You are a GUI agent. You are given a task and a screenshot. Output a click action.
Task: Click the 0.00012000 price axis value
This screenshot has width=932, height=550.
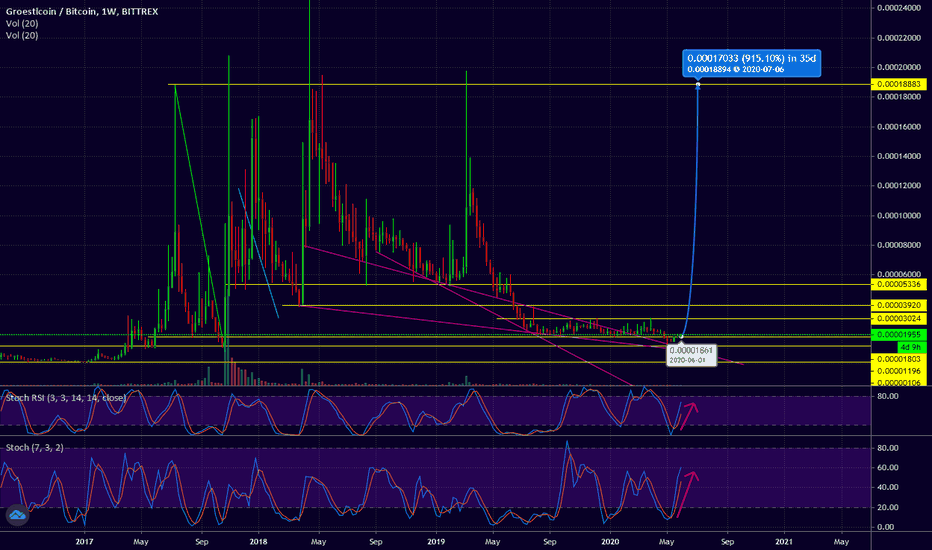[x=899, y=186]
